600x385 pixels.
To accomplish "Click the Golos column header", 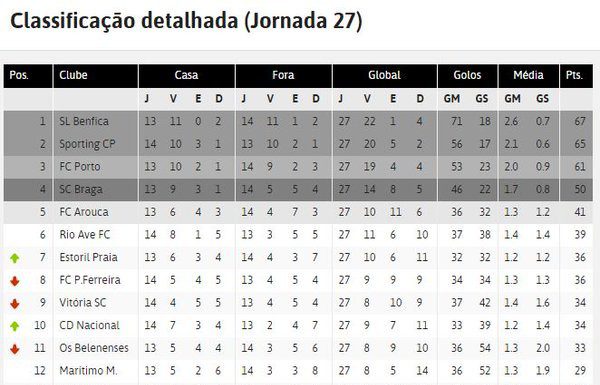I will pos(467,76).
